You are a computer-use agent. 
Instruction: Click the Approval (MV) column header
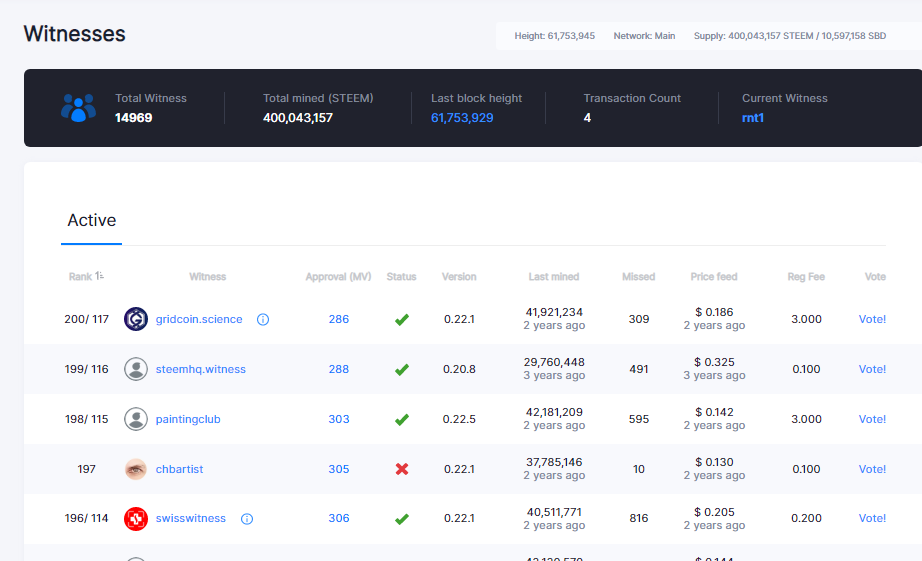coord(338,276)
